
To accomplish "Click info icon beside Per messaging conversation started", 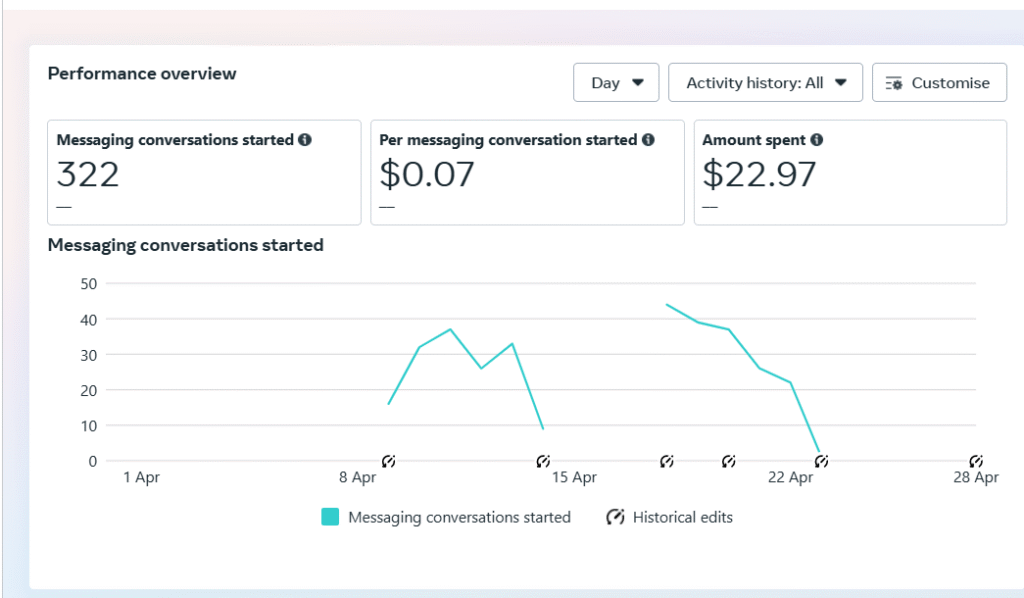I will pos(648,140).
